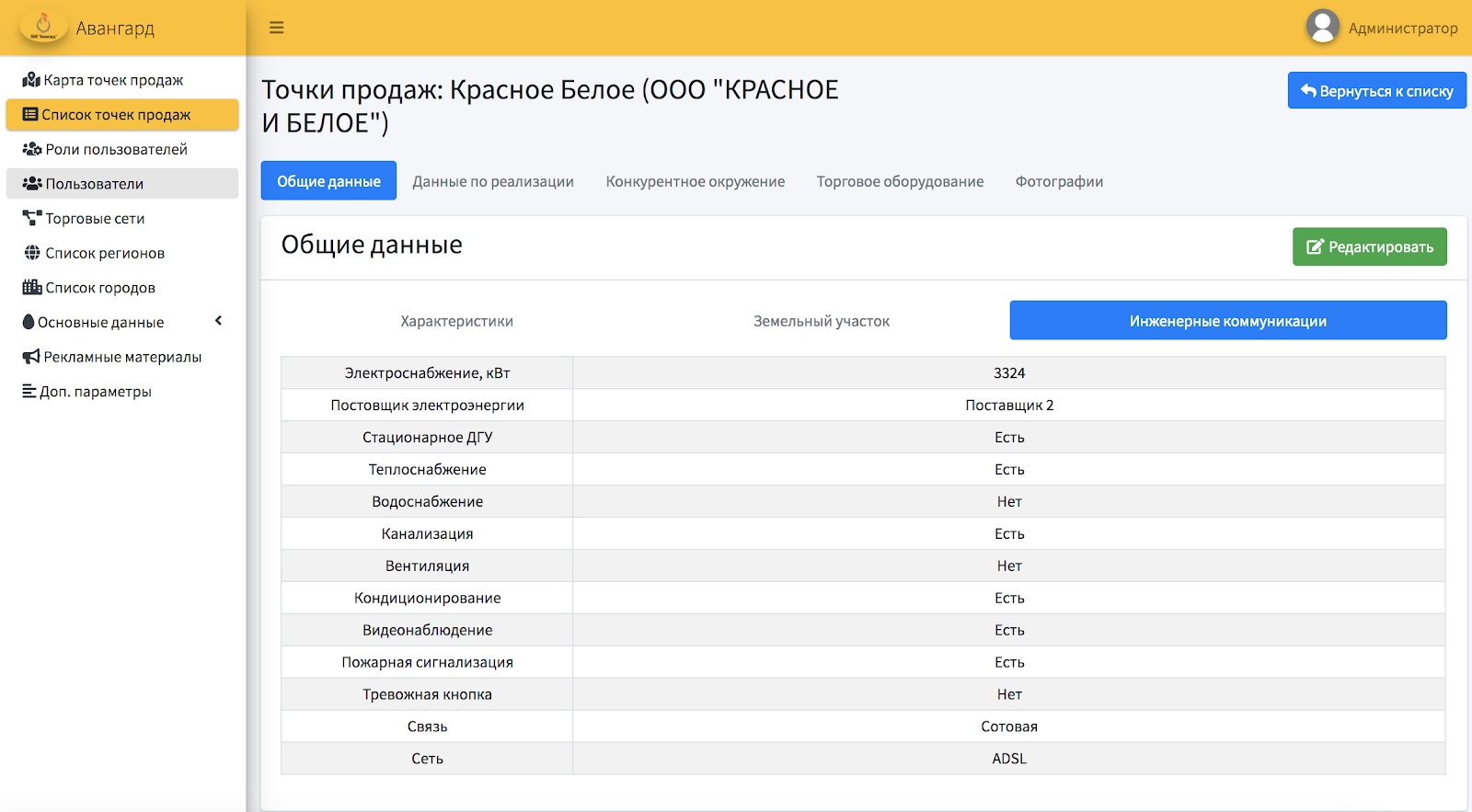
Task: Click the user-cog icon beside Роли пользователей
Action: tap(32, 149)
